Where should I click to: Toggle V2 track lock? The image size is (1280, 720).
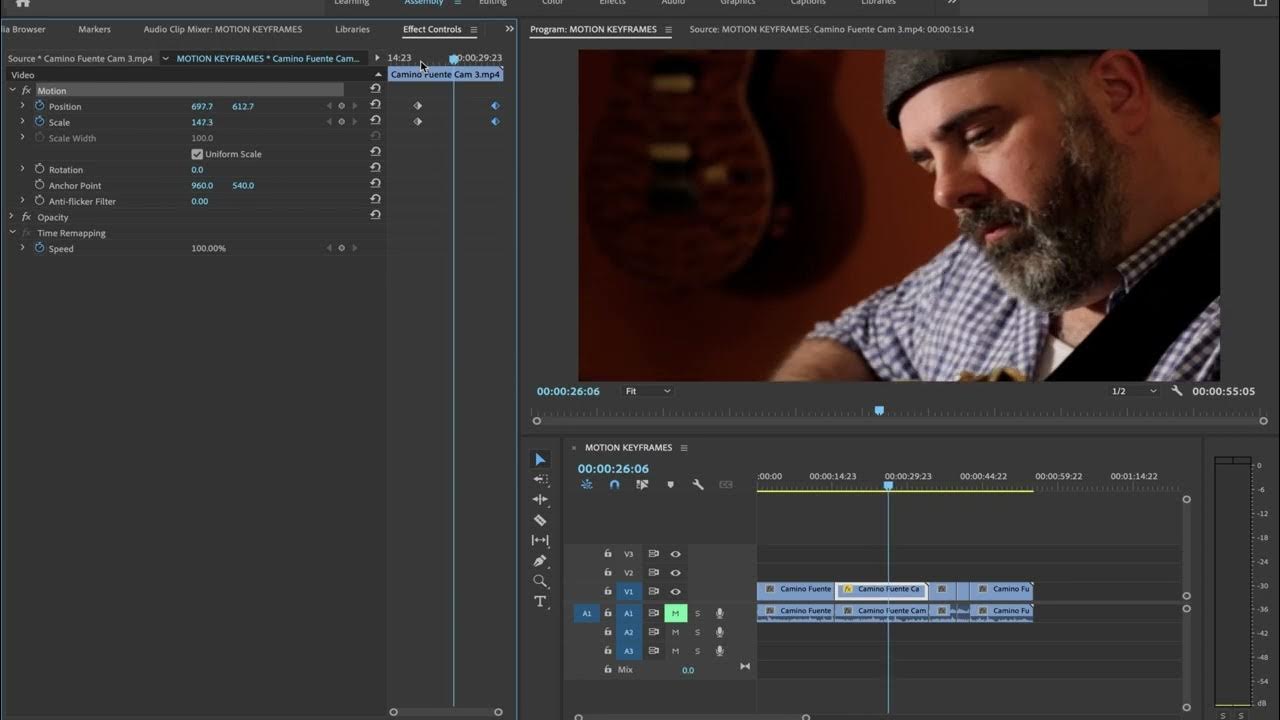click(607, 572)
